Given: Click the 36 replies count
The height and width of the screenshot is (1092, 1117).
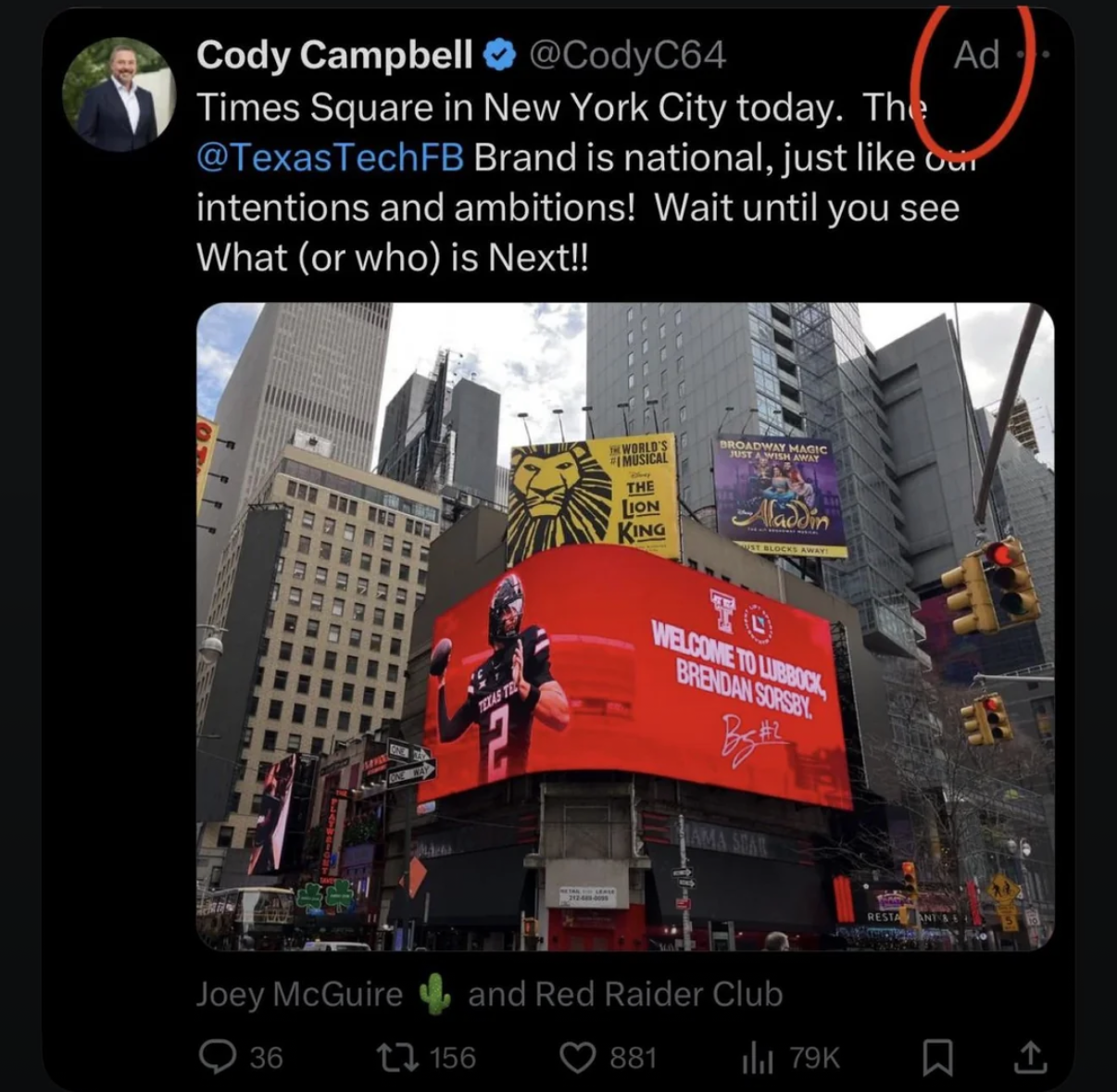Looking at the screenshot, I should pos(266,1058).
